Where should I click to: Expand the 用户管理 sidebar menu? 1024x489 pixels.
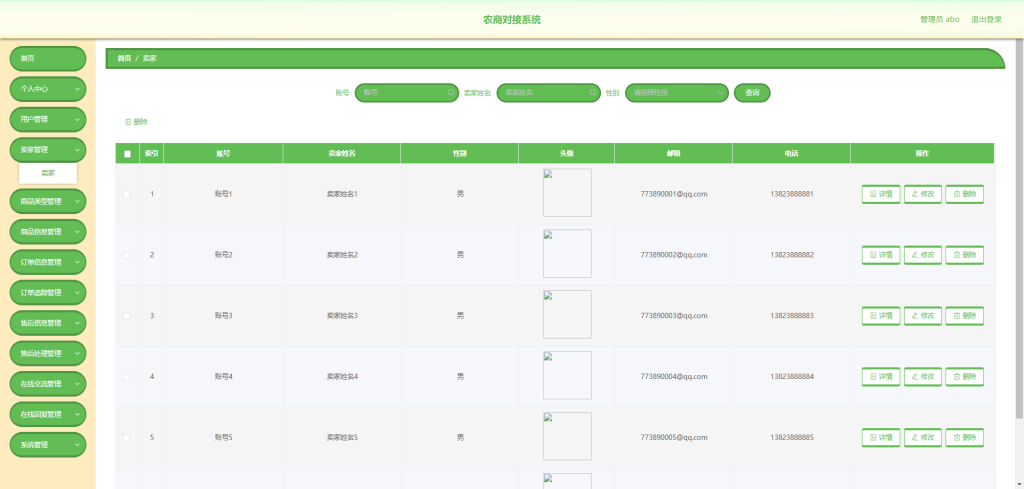[48, 119]
